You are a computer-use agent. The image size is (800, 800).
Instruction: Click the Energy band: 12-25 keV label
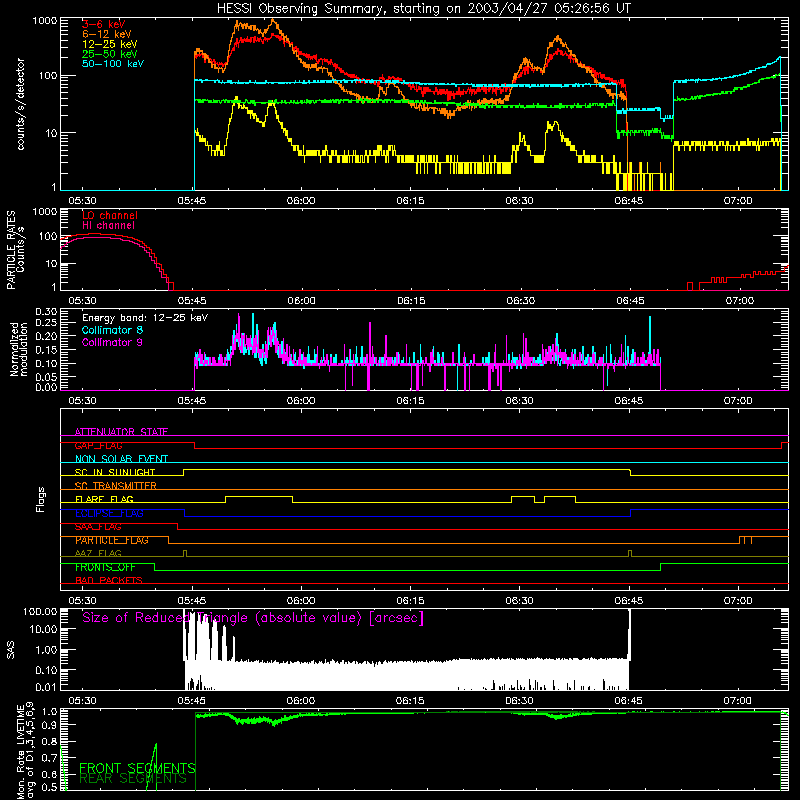[145, 318]
